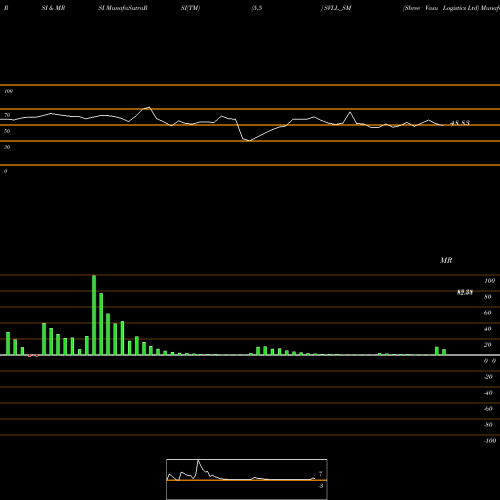
Task: Click the 'MR' panel title label
Action: pos(446,260)
